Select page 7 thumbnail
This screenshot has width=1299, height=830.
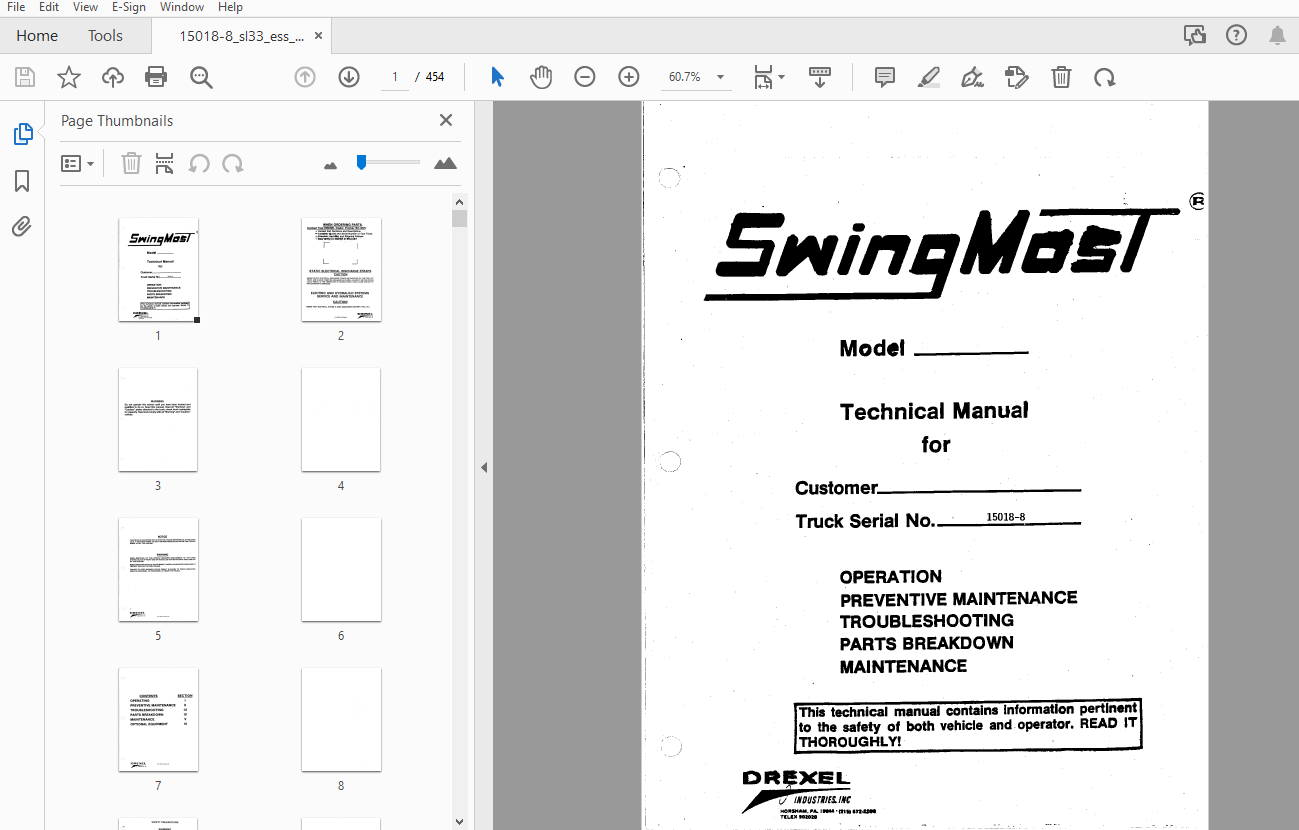pyautogui.click(x=158, y=720)
